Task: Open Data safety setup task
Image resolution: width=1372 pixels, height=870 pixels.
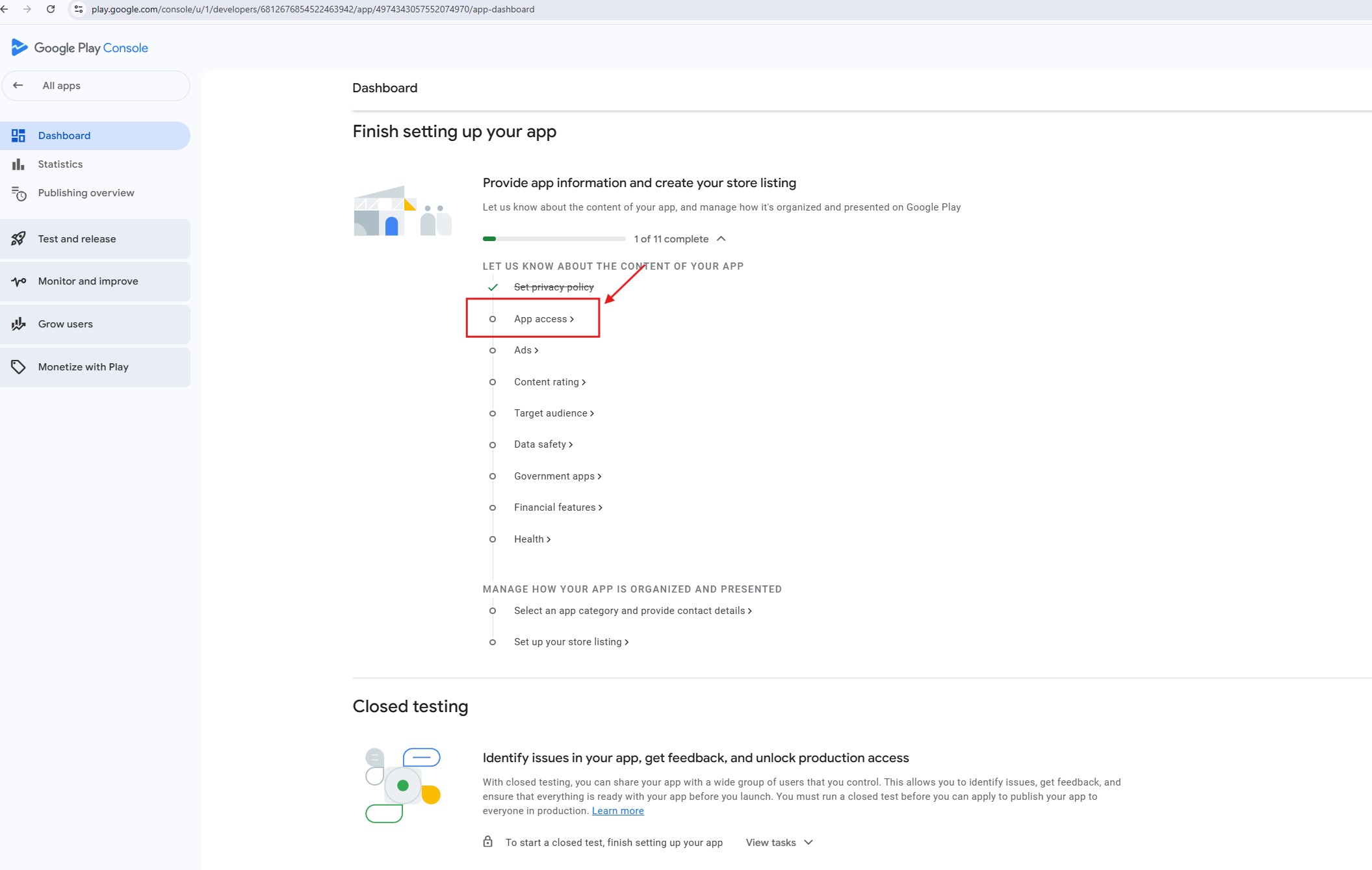Action: click(x=540, y=444)
